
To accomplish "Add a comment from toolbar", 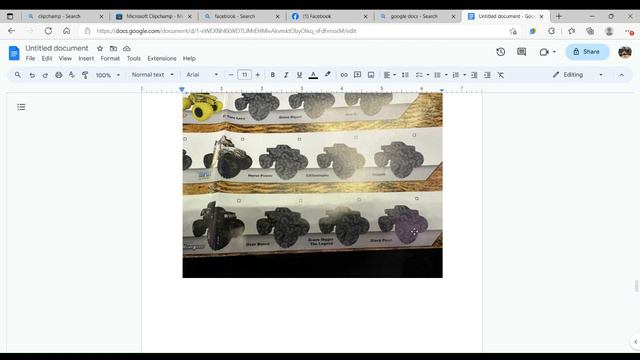I will 358,75.
